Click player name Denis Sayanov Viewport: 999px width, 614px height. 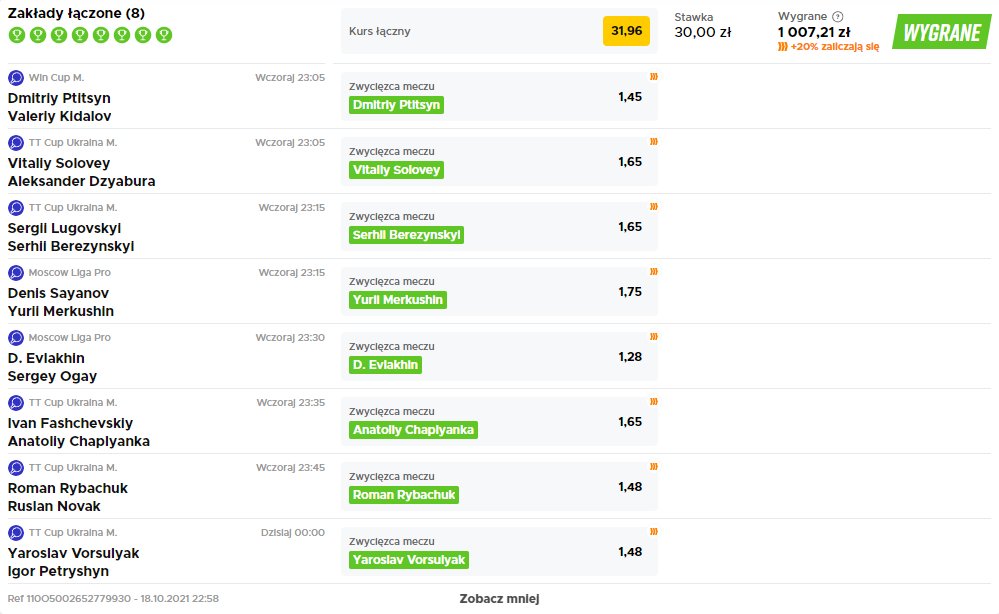(x=58, y=293)
